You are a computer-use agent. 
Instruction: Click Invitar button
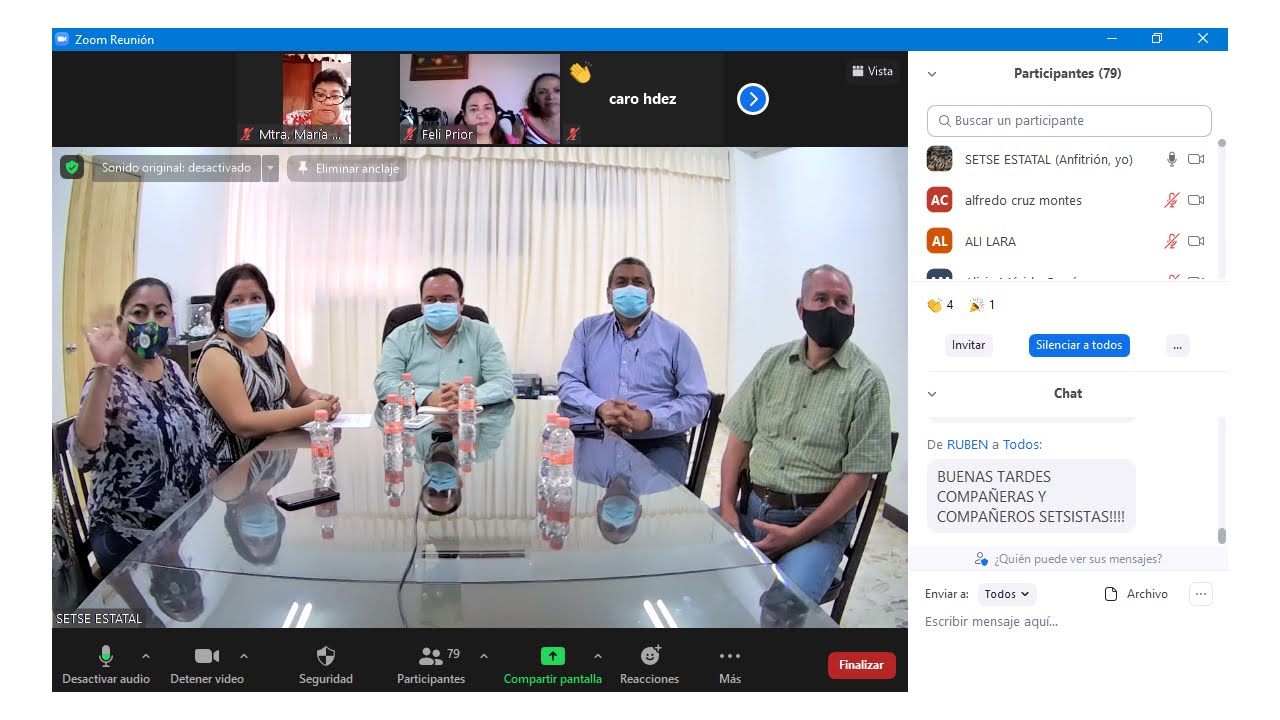coord(968,345)
